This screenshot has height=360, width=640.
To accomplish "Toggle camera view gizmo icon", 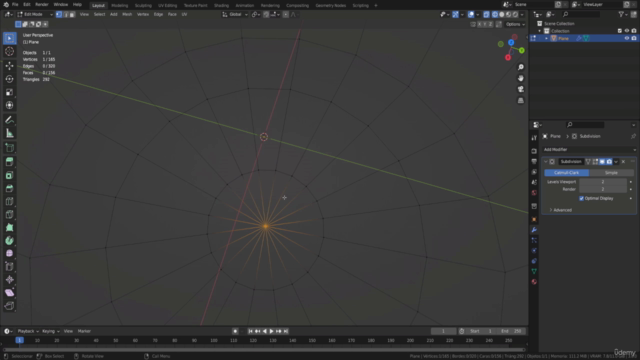I will (520, 89).
